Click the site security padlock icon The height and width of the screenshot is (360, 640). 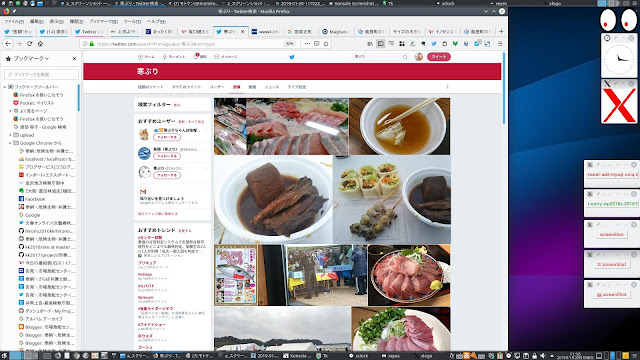pyautogui.click(x=91, y=44)
